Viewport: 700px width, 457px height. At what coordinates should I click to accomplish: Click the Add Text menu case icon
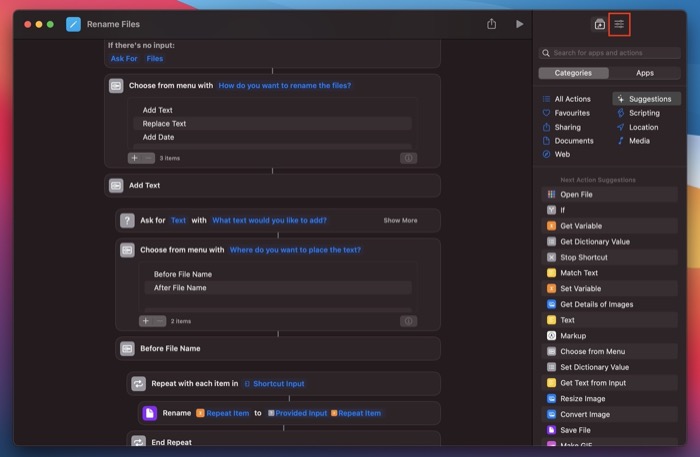(x=116, y=185)
